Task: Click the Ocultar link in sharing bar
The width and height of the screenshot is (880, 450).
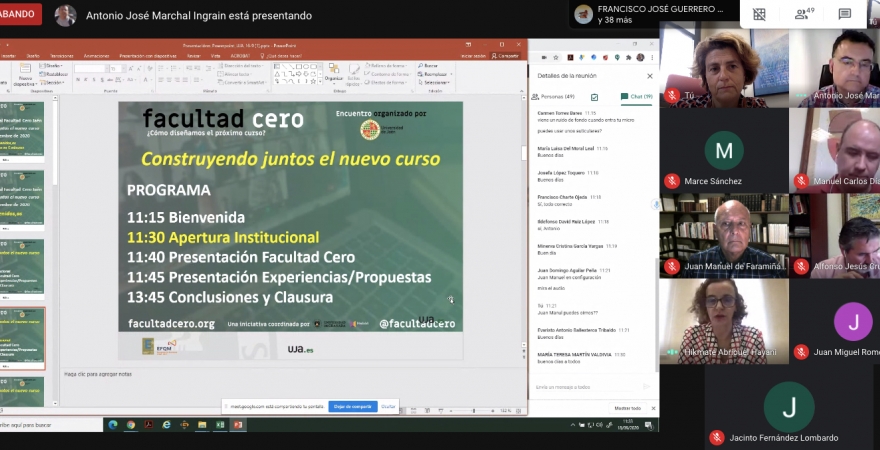Action: click(x=388, y=406)
